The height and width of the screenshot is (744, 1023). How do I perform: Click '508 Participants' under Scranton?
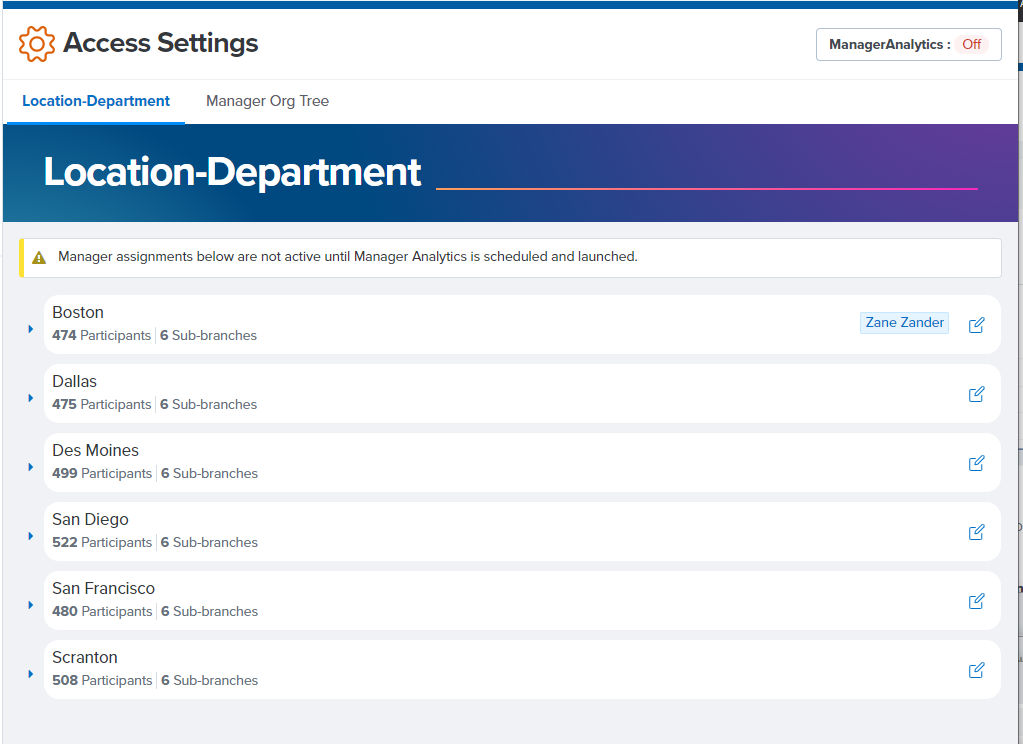point(102,681)
